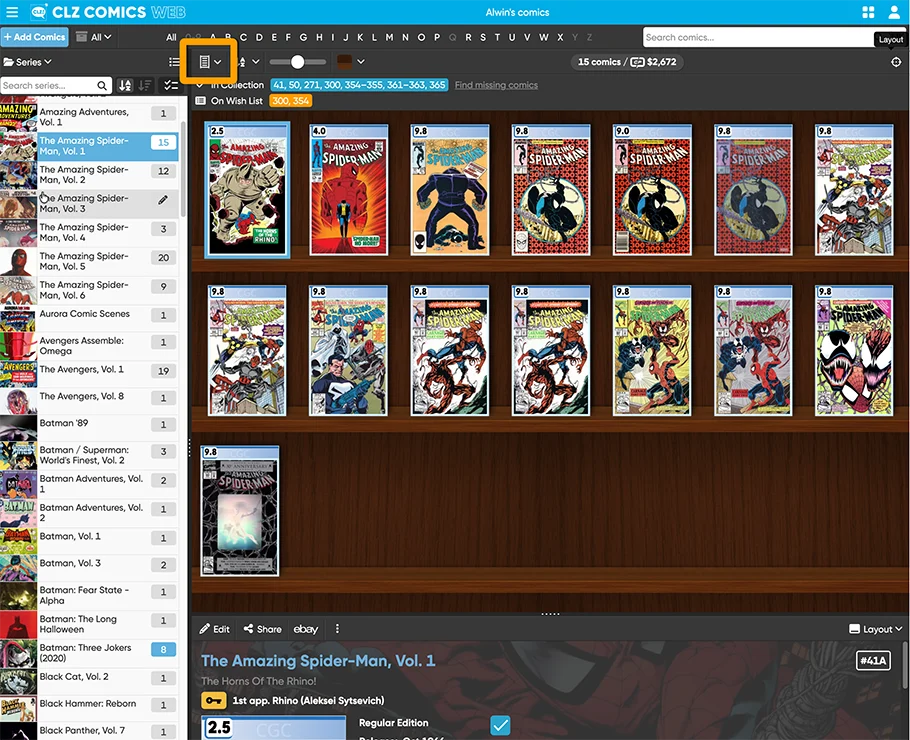The image size is (910, 740).
Task: Open the hamburger main menu
Action: point(12,12)
